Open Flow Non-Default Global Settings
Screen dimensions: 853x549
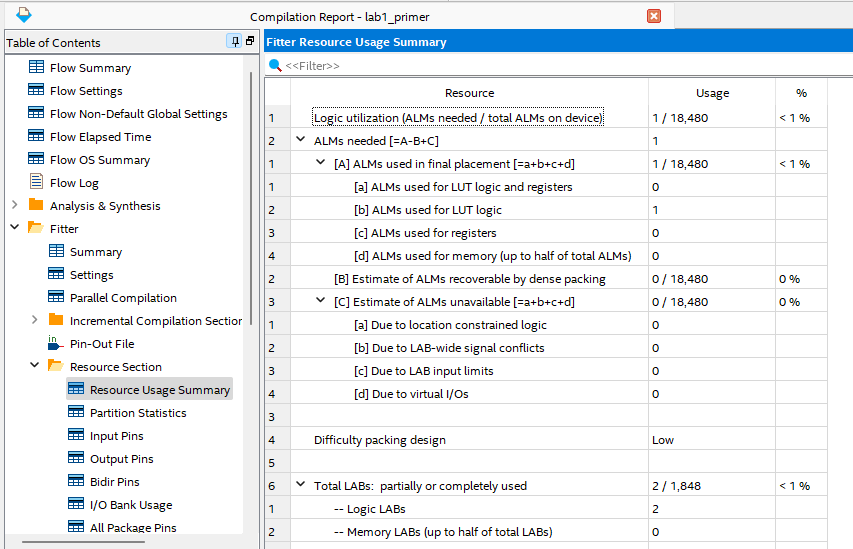(x=138, y=114)
